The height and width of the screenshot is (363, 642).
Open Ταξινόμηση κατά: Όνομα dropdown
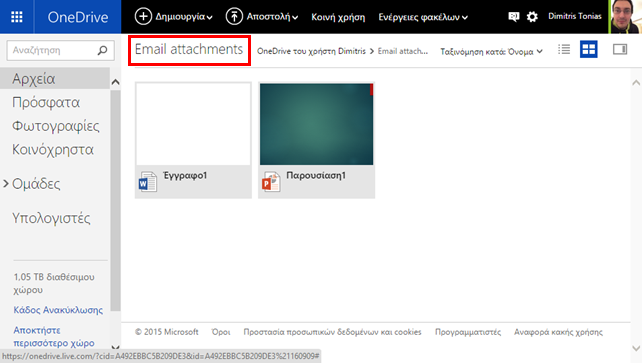click(x=491, y=52)
